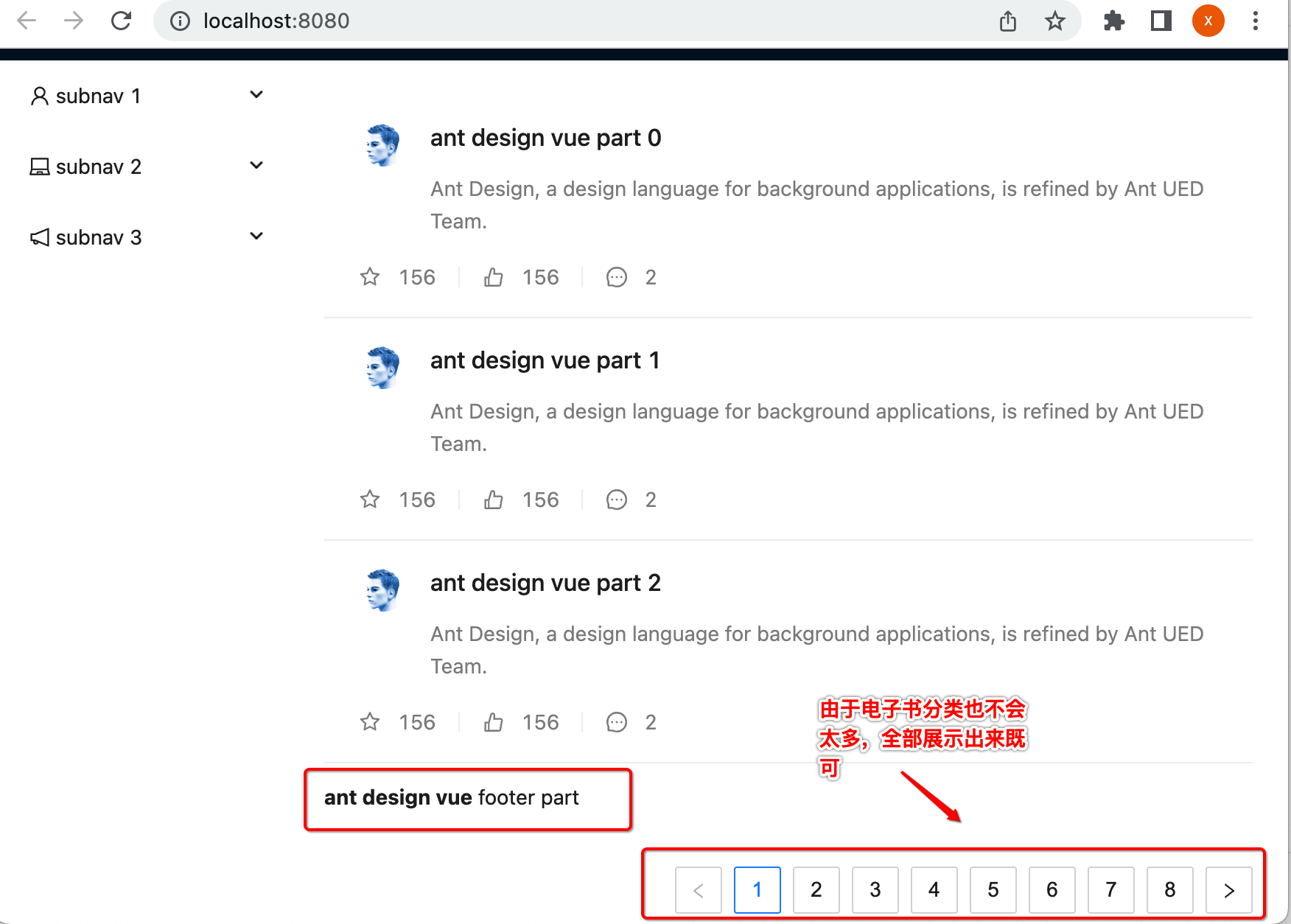Viewport: 1291px width, 924px height.
Task: Select page 2 in pagination
Action: [x=816, y=890]
